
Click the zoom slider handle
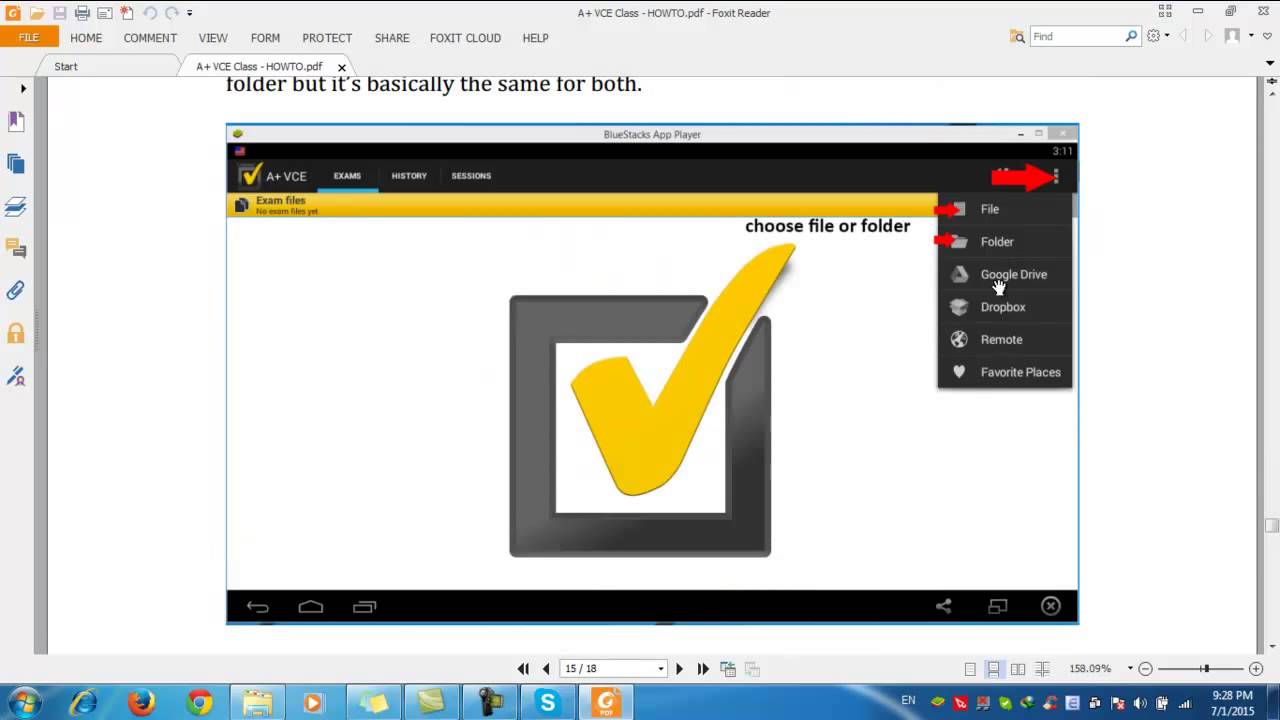click(1206, 668)
